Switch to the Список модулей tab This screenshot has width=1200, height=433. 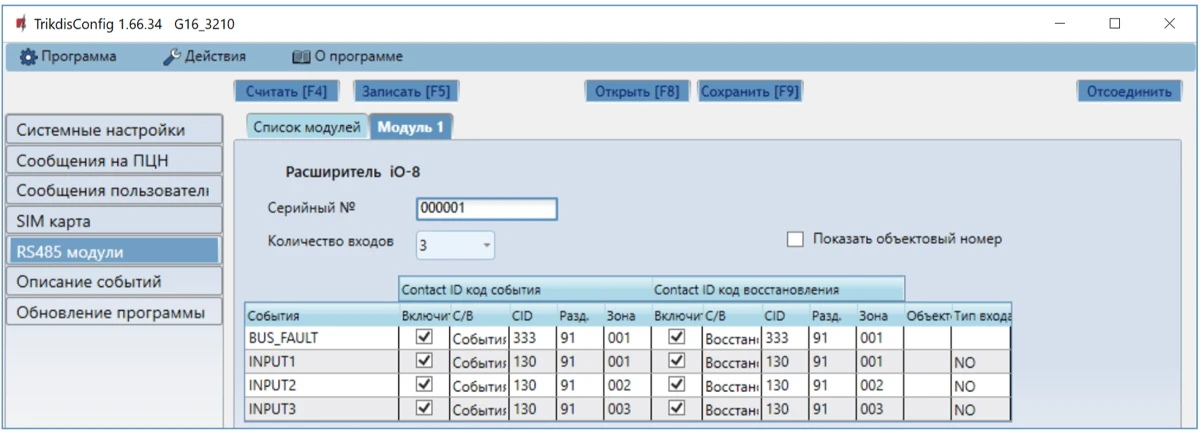305,127
